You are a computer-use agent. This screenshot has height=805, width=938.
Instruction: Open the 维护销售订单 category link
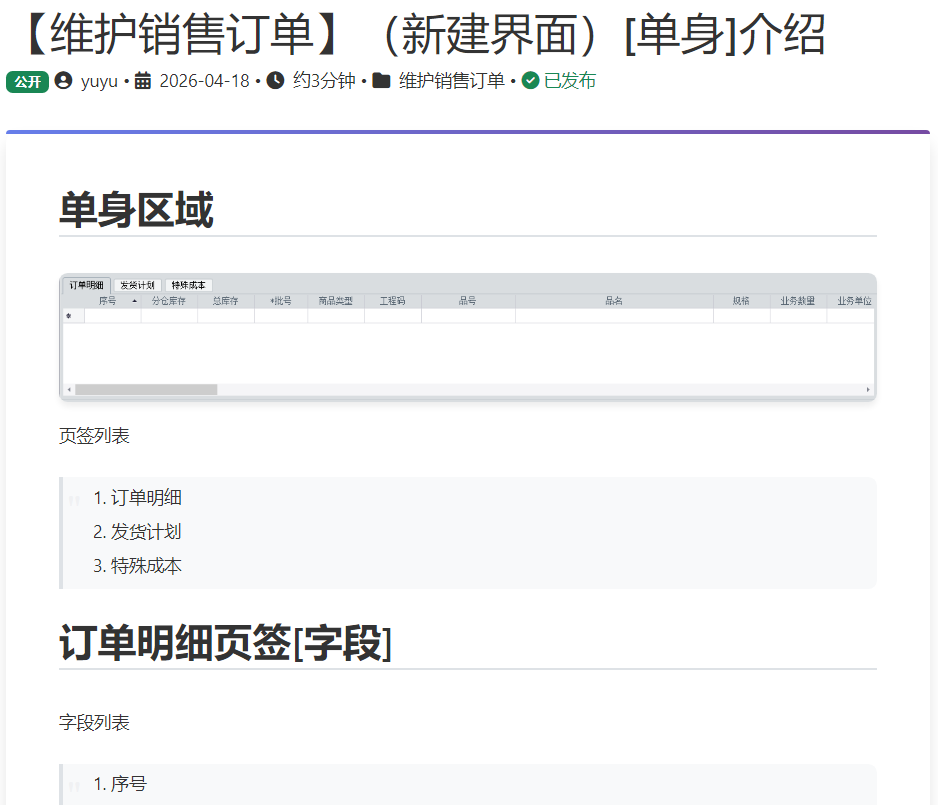click(x=451, y=81)
